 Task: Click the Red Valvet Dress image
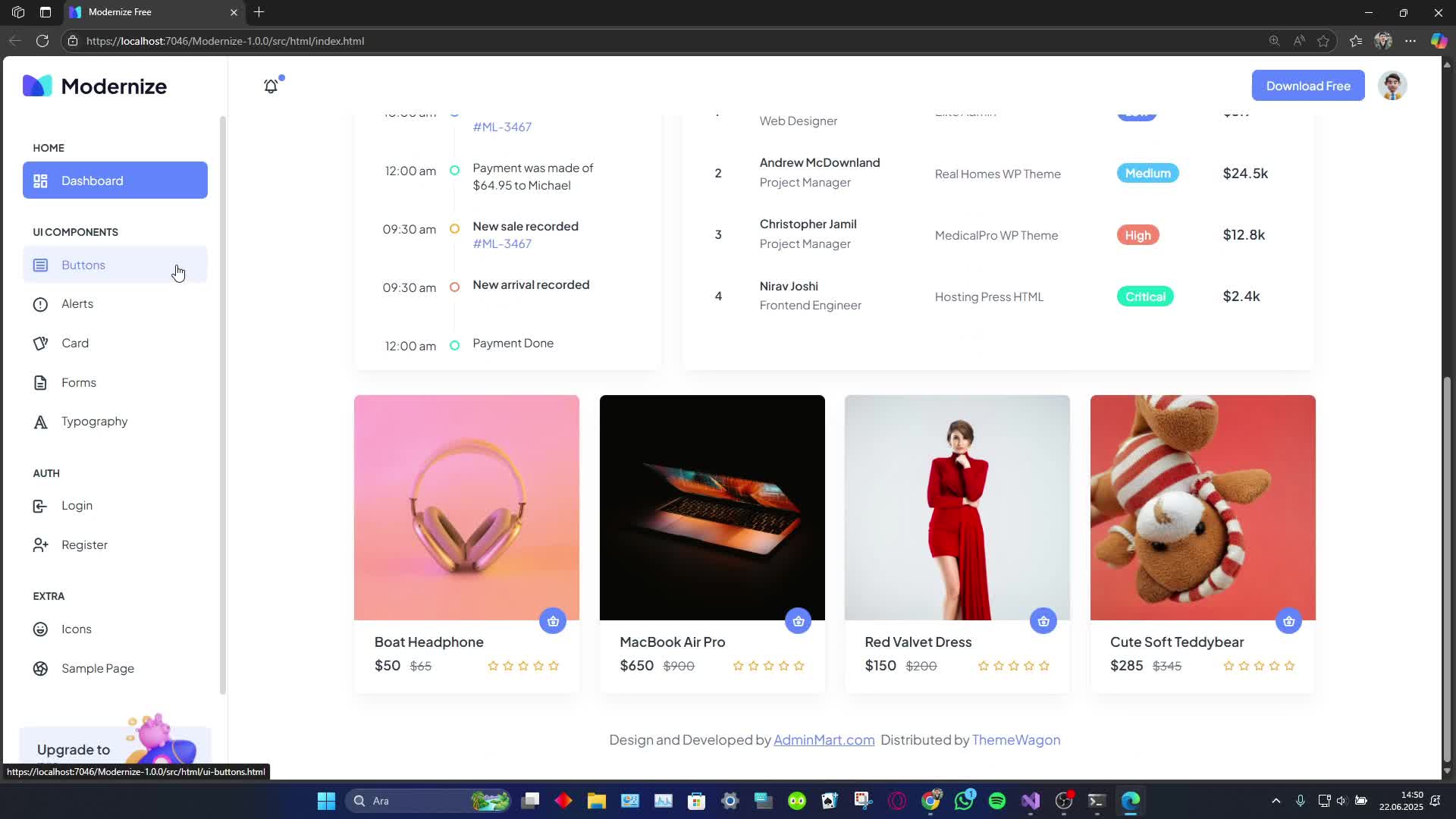click(957, 507)
